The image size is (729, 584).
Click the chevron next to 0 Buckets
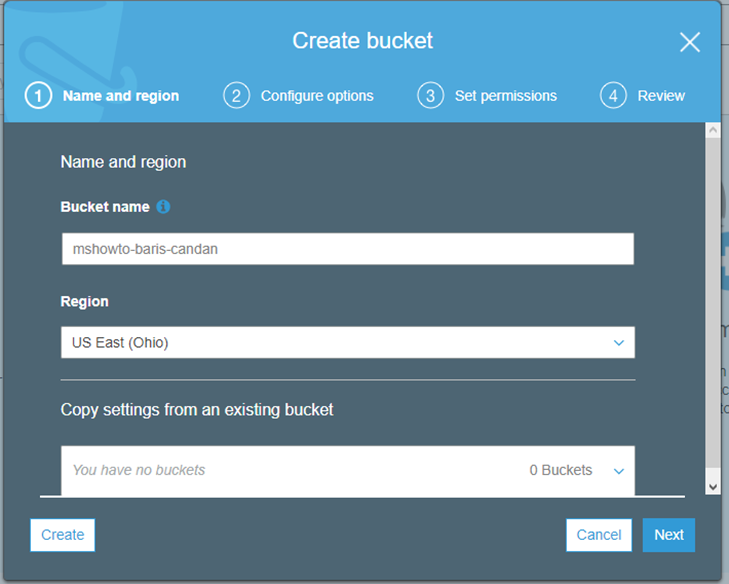(x=618, y=471)
